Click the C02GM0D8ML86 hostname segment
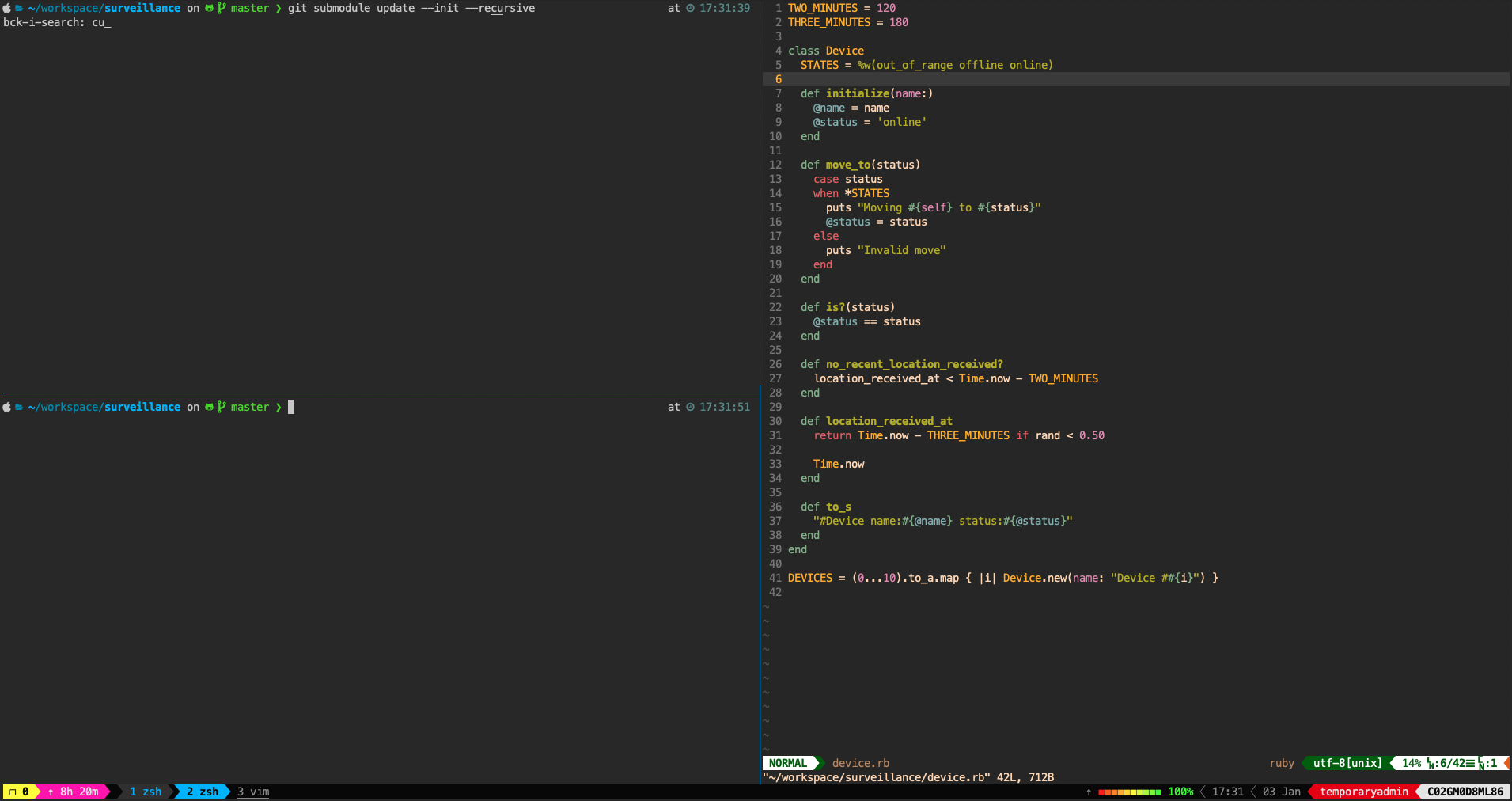 1465,792
